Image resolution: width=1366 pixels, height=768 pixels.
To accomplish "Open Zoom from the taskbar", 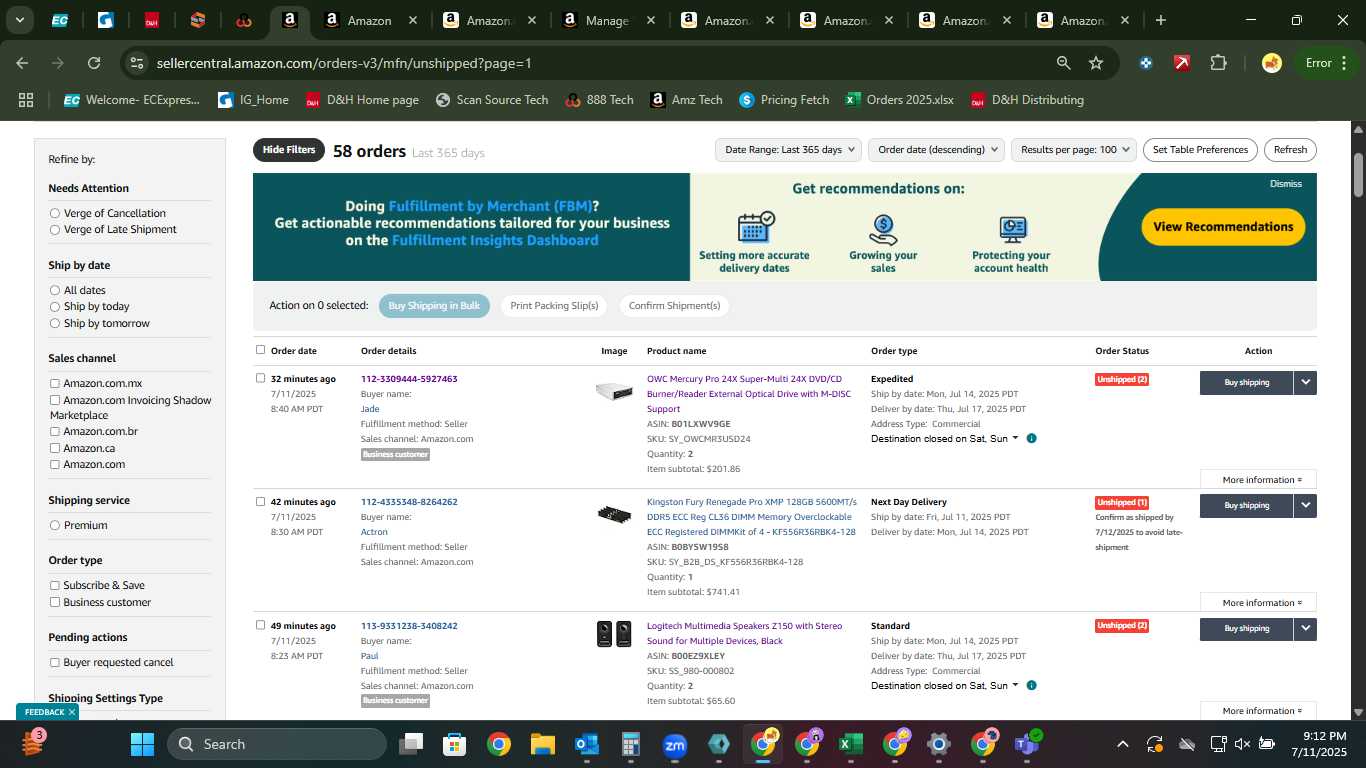I will (675, 744).
